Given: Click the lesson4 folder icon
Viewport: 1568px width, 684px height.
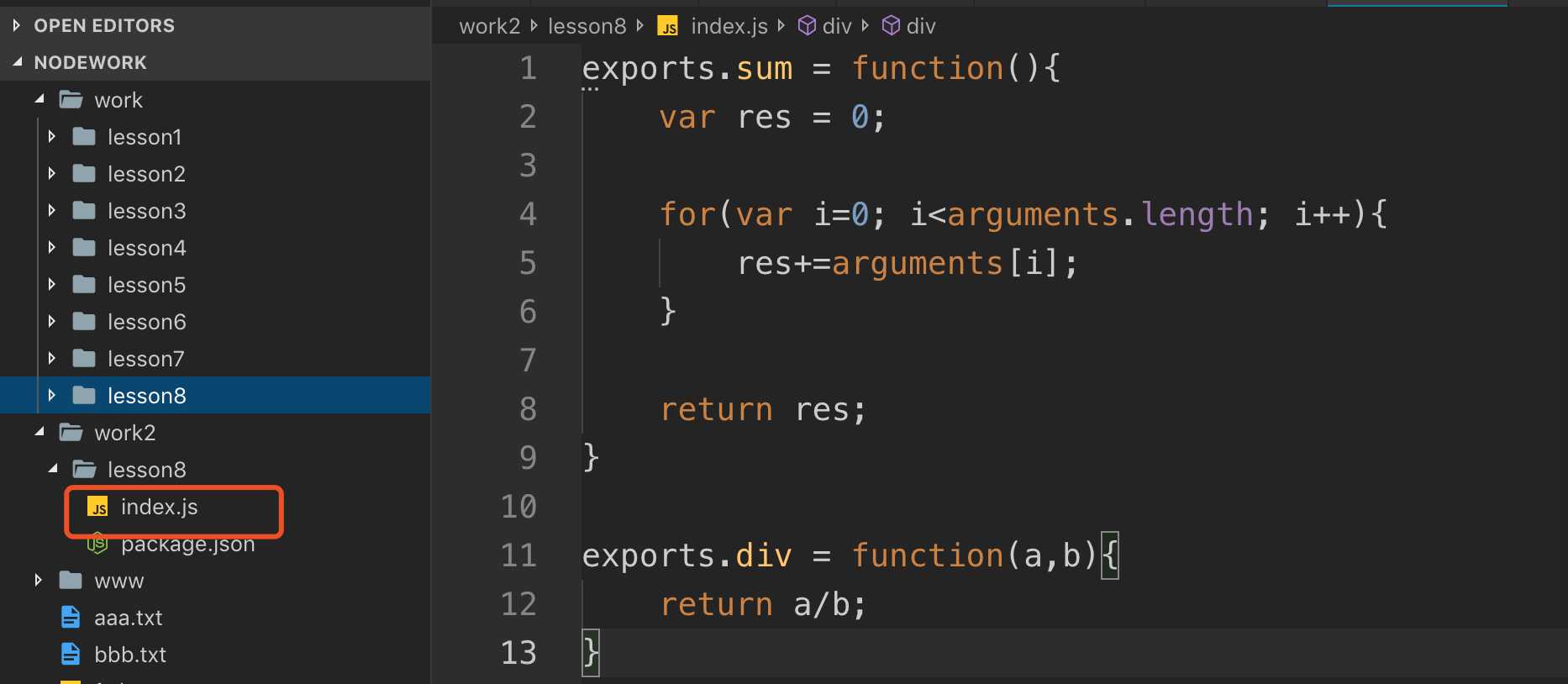Looking at the screenshot, I should [84, 247].
